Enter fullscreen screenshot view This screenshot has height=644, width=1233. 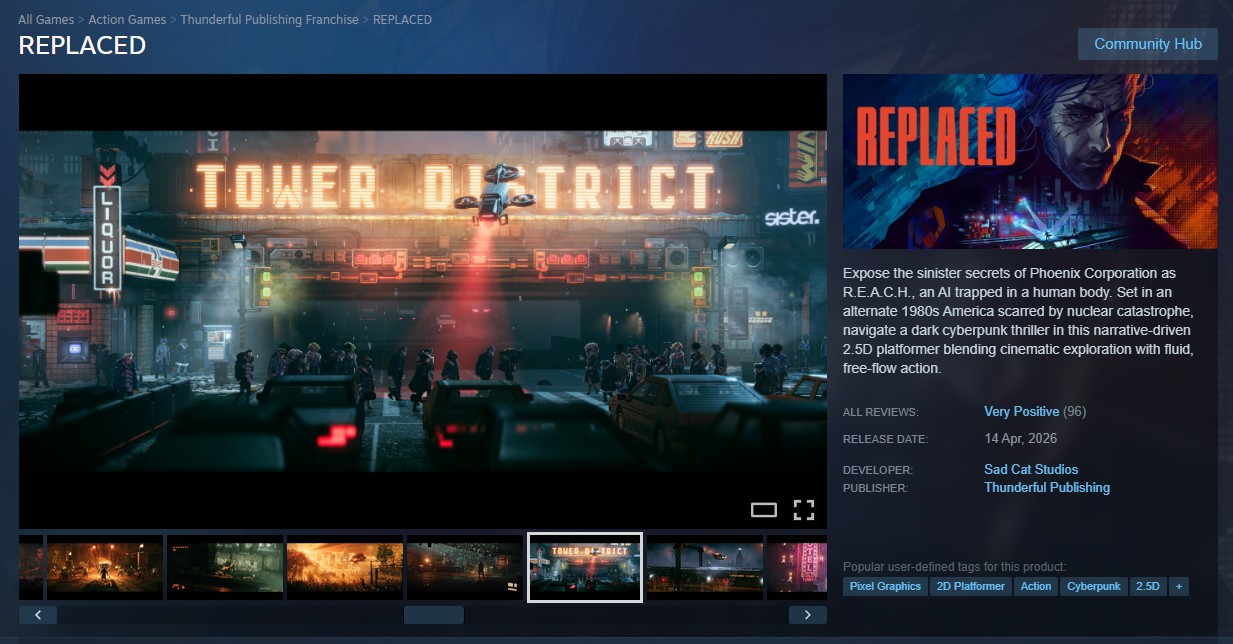tap(804, 510)
